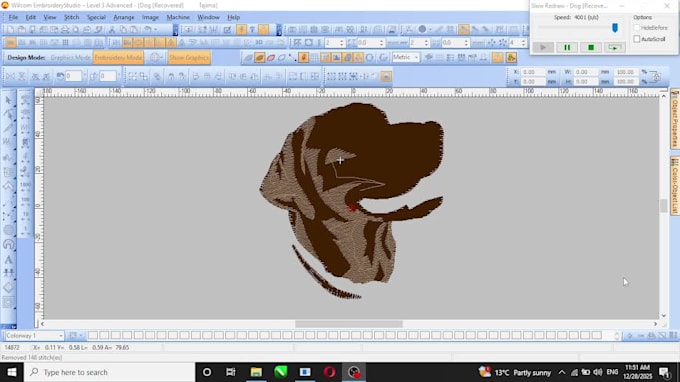Toggle the Show Graphics button

pyautogui.click(x=189, y=58)
